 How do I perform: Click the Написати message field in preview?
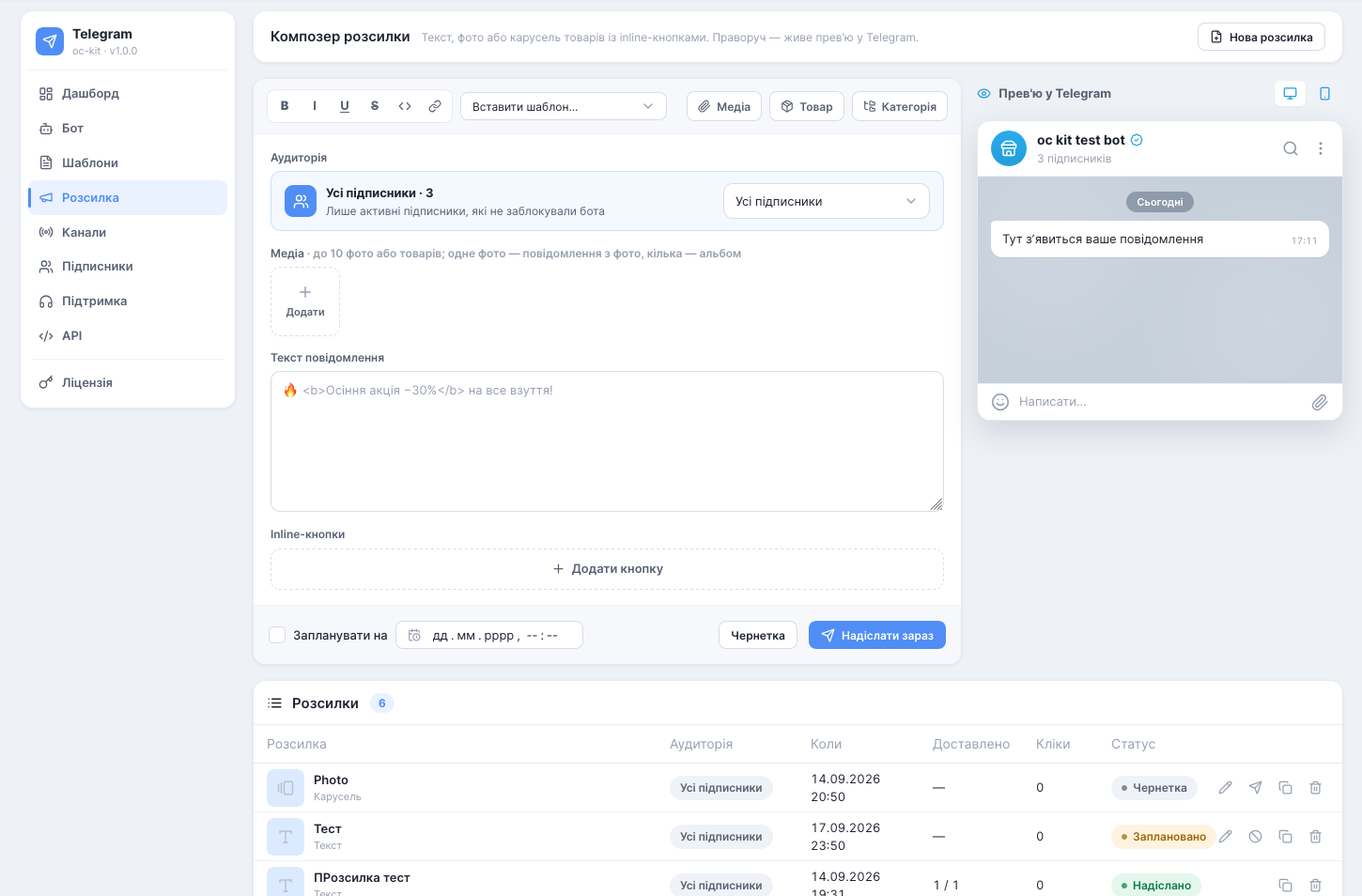click(1160, 402)
